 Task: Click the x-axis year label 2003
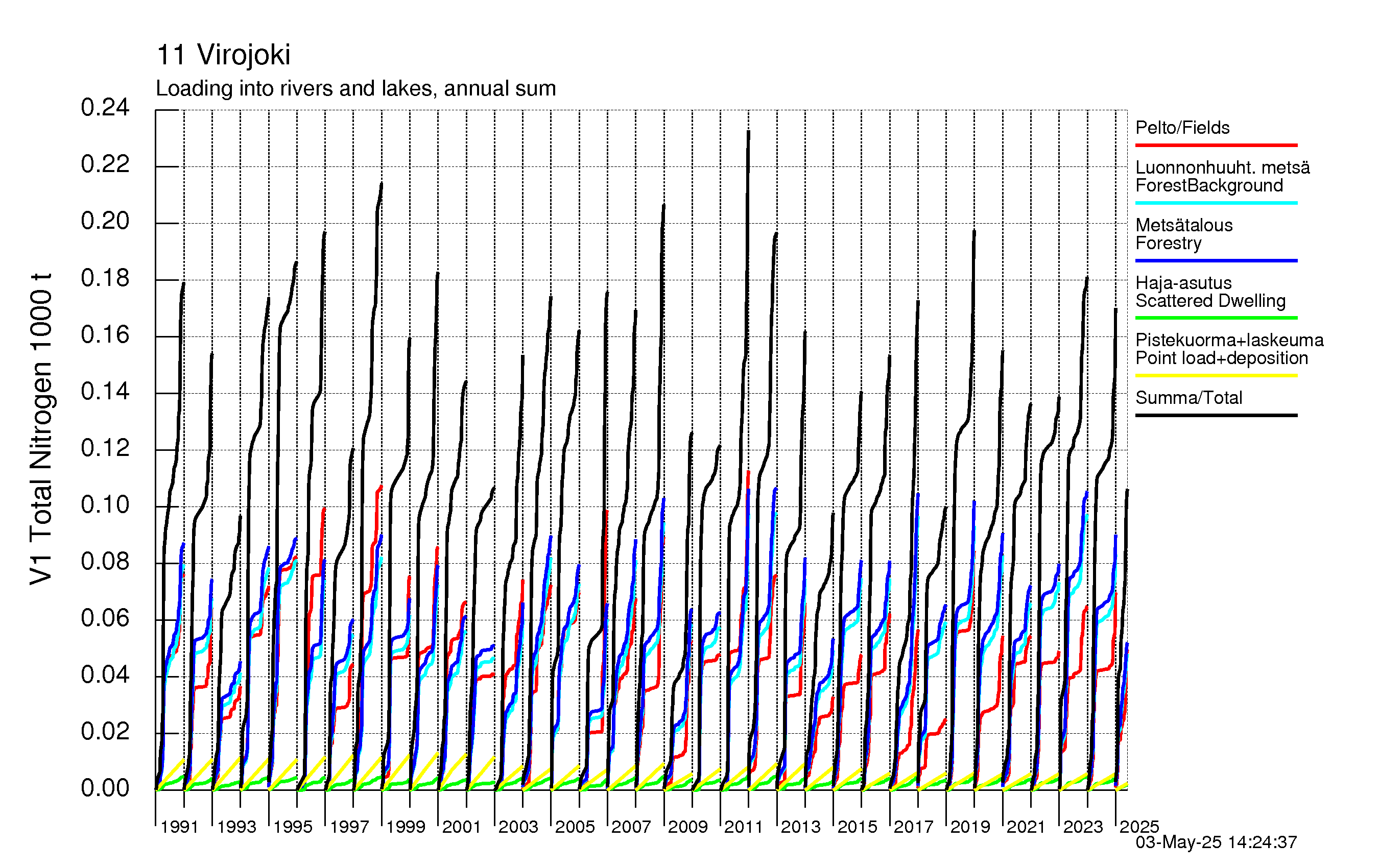click(x=518, y=827)
